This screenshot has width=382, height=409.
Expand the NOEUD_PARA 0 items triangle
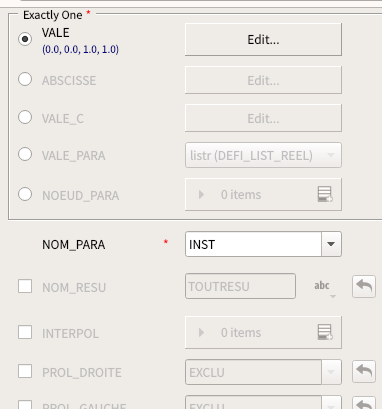[x=201, y=195]
